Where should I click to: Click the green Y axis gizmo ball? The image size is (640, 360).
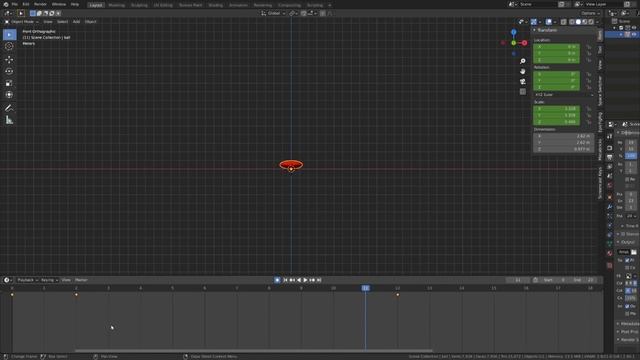[x=513, y=43]
